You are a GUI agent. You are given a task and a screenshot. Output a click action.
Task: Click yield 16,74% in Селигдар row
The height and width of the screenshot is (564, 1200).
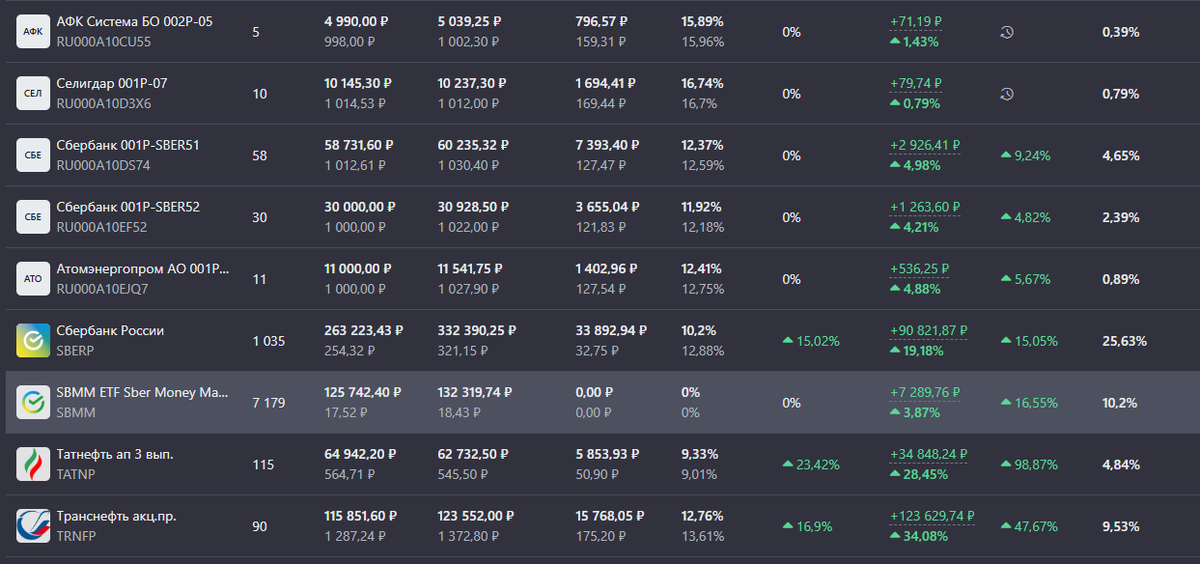[x=702, y=83]
